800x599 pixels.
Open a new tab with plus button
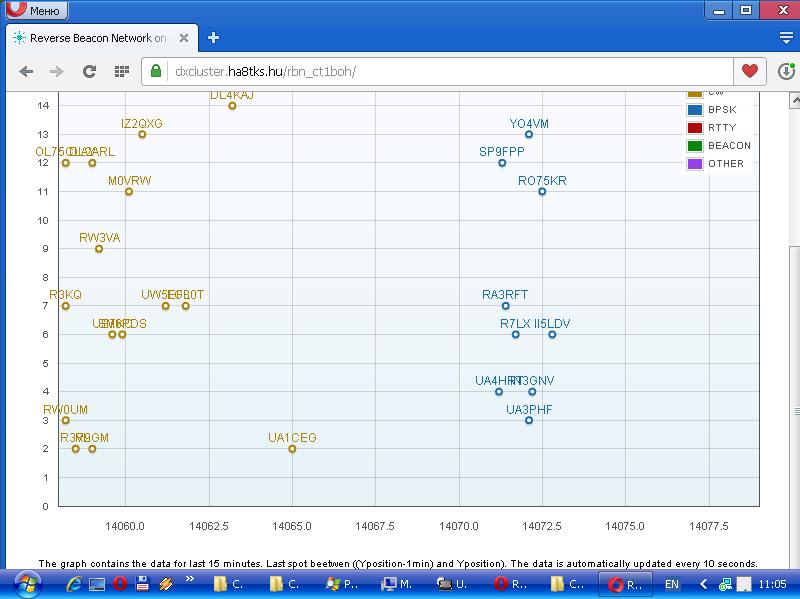pyautogui.click(x=213, y=38)
